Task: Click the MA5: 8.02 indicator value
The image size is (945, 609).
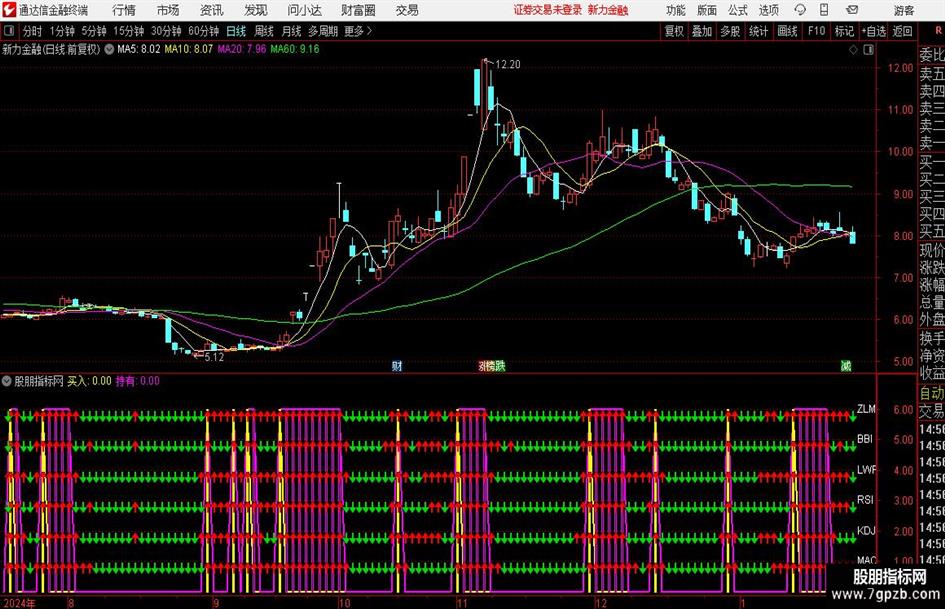Action: (x=139, y=49)
